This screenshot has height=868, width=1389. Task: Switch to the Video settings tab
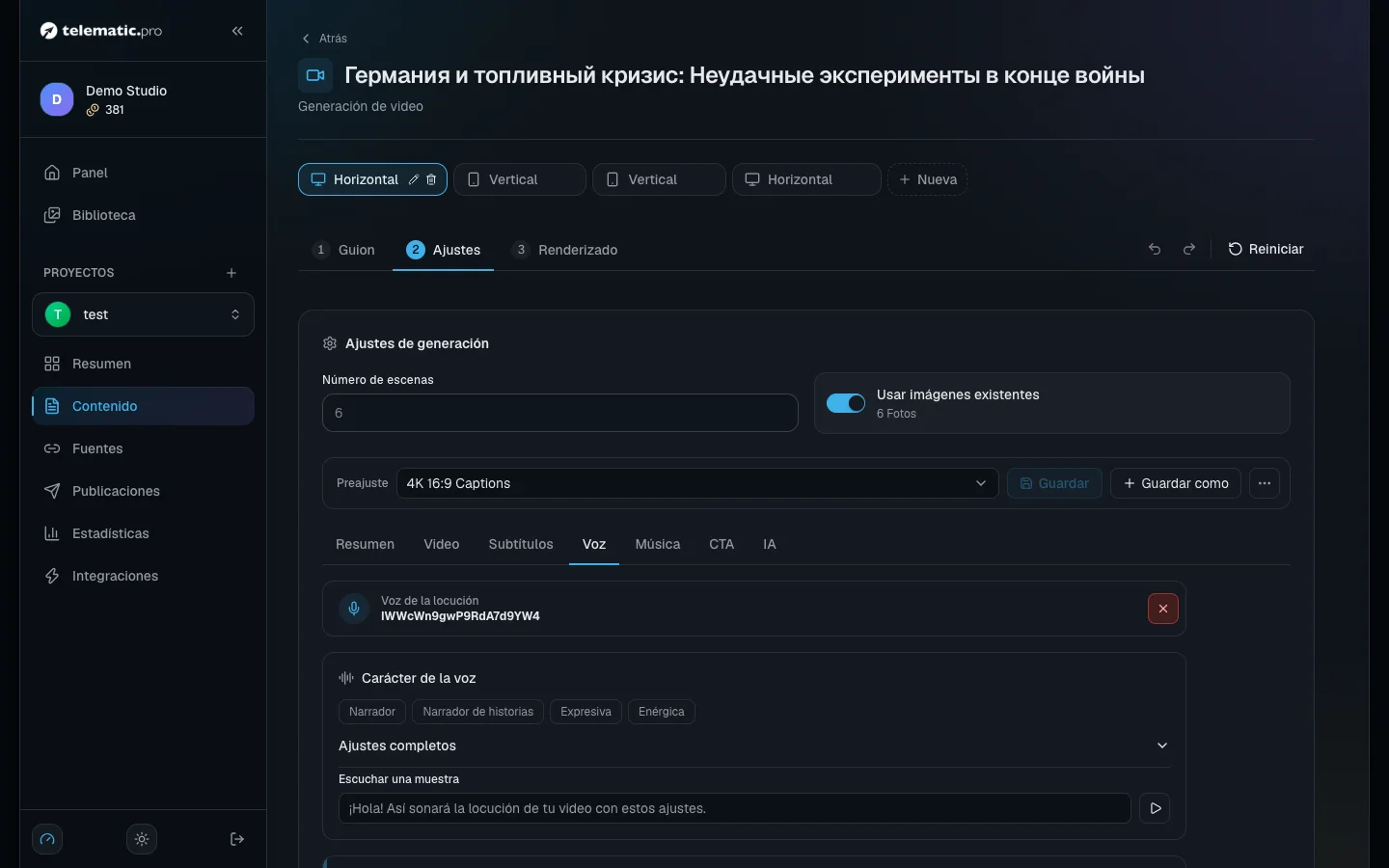[442, 544]
